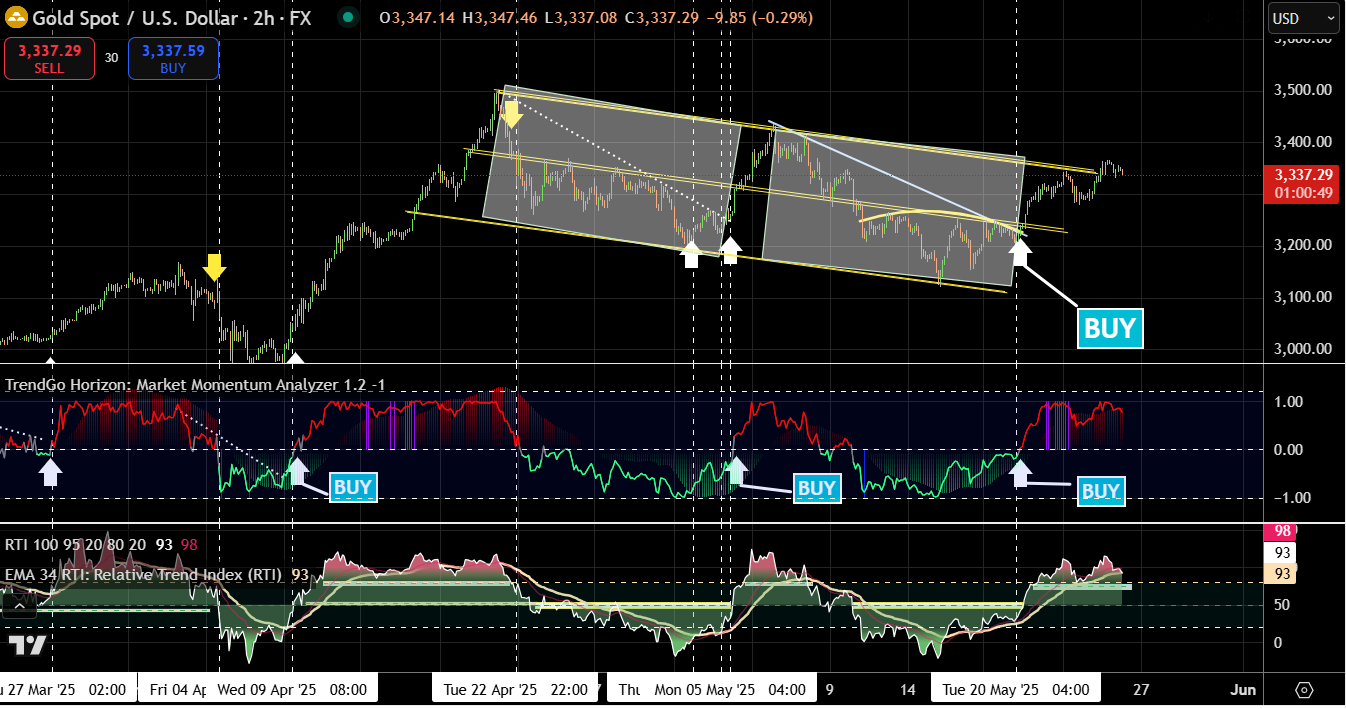Click the Gold Spot symbol icon

coord(16,18)
